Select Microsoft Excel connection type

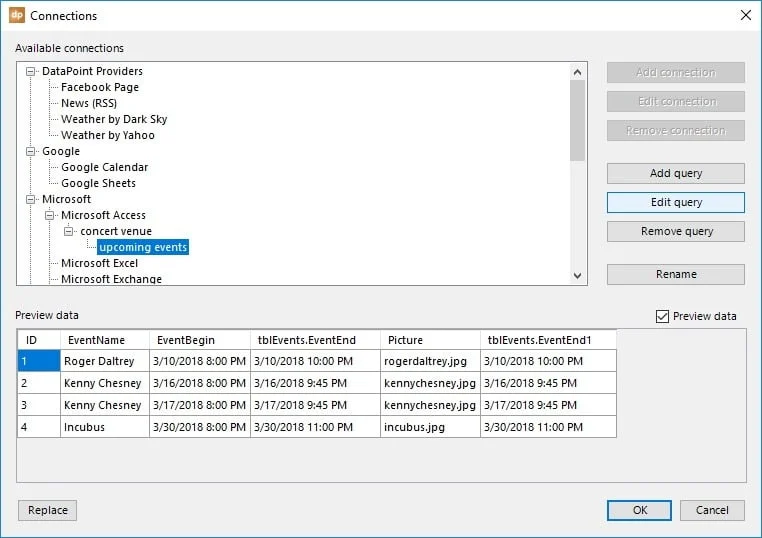point(100,263)
